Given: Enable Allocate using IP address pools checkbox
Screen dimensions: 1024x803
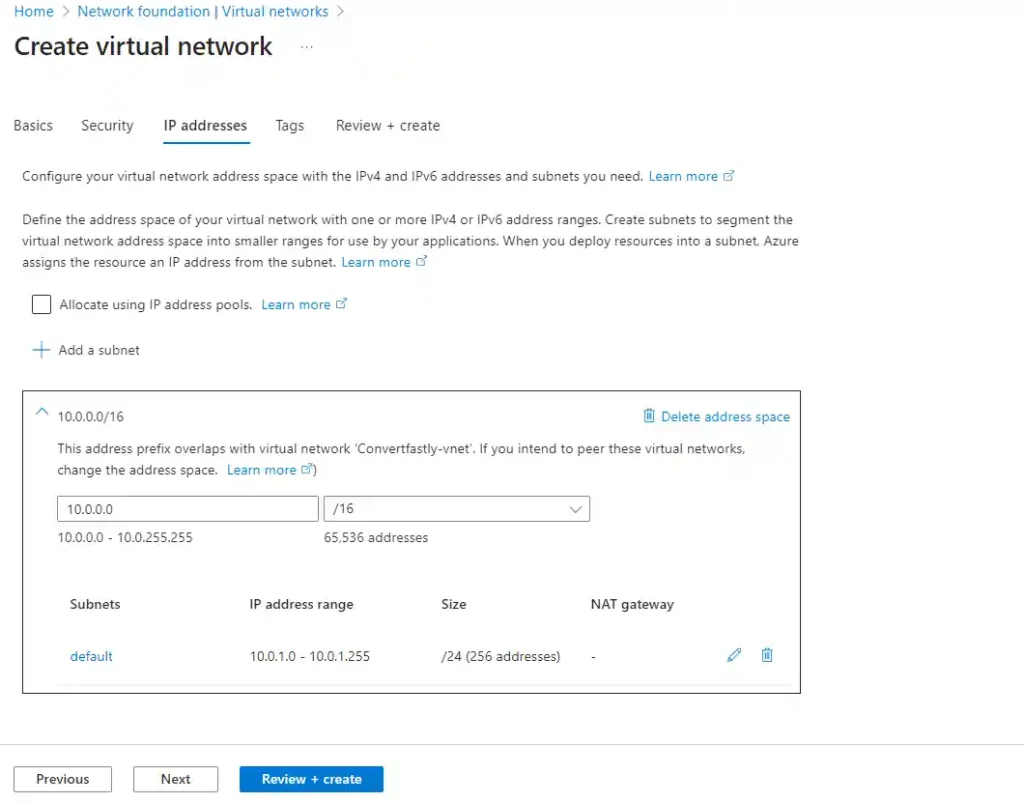Looking at the screenshot, I should [41, 305].
